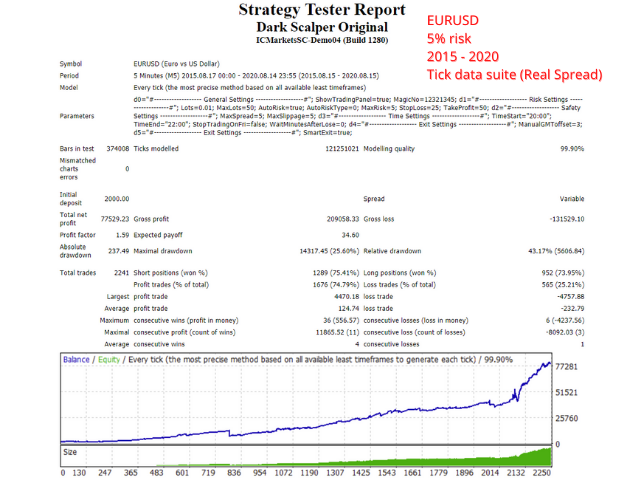Click the Size label in the lower chart
The image size is (640, 480).
coord(70,452)
